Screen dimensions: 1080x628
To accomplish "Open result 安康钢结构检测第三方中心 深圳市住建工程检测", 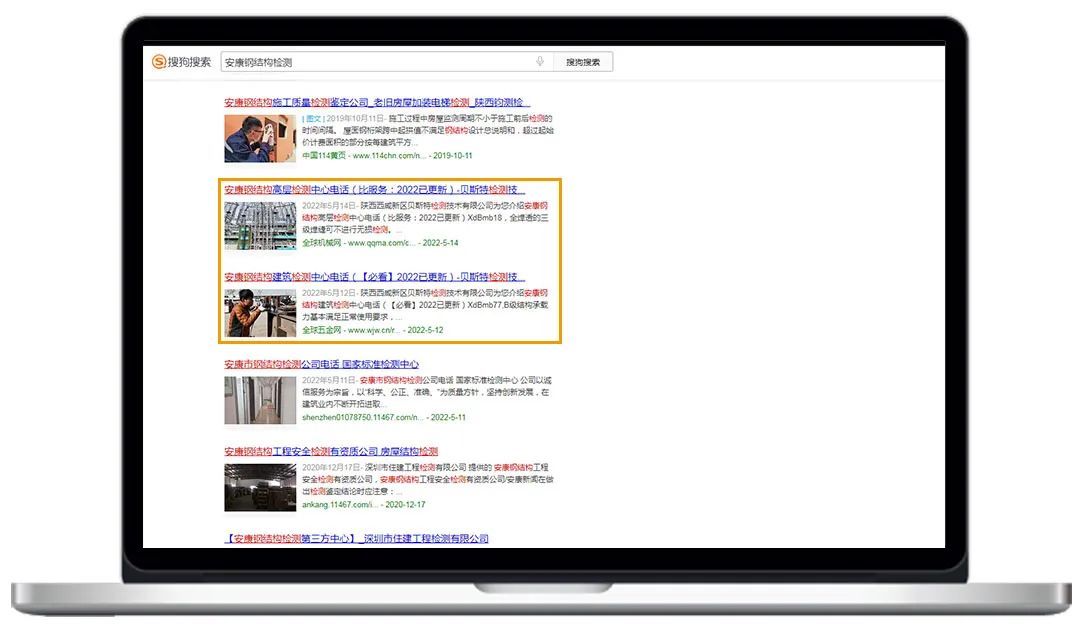I will 356,538.
